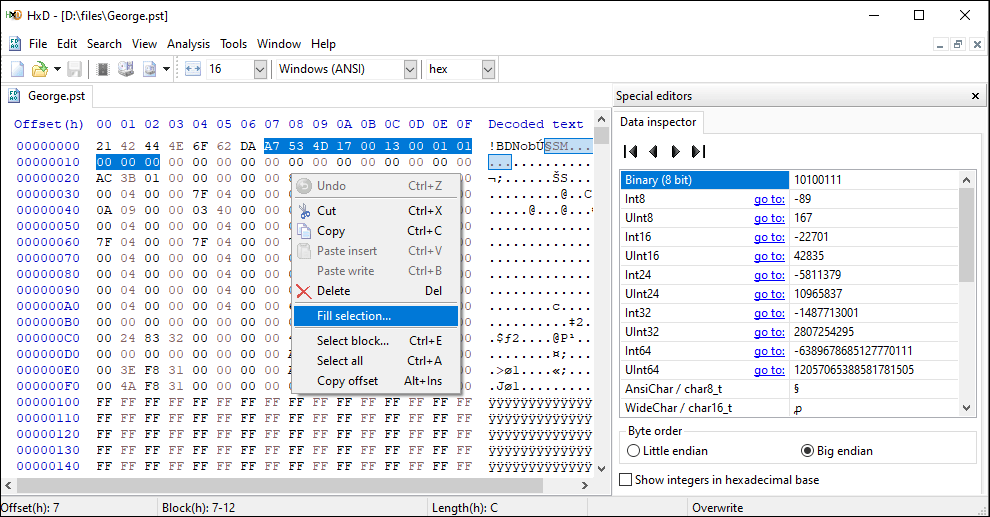The width and height of the screenshot is (990, 517).
Task: Click the WideChar / char16_t row
Action: pyautogui.click(x=790, y=408)
